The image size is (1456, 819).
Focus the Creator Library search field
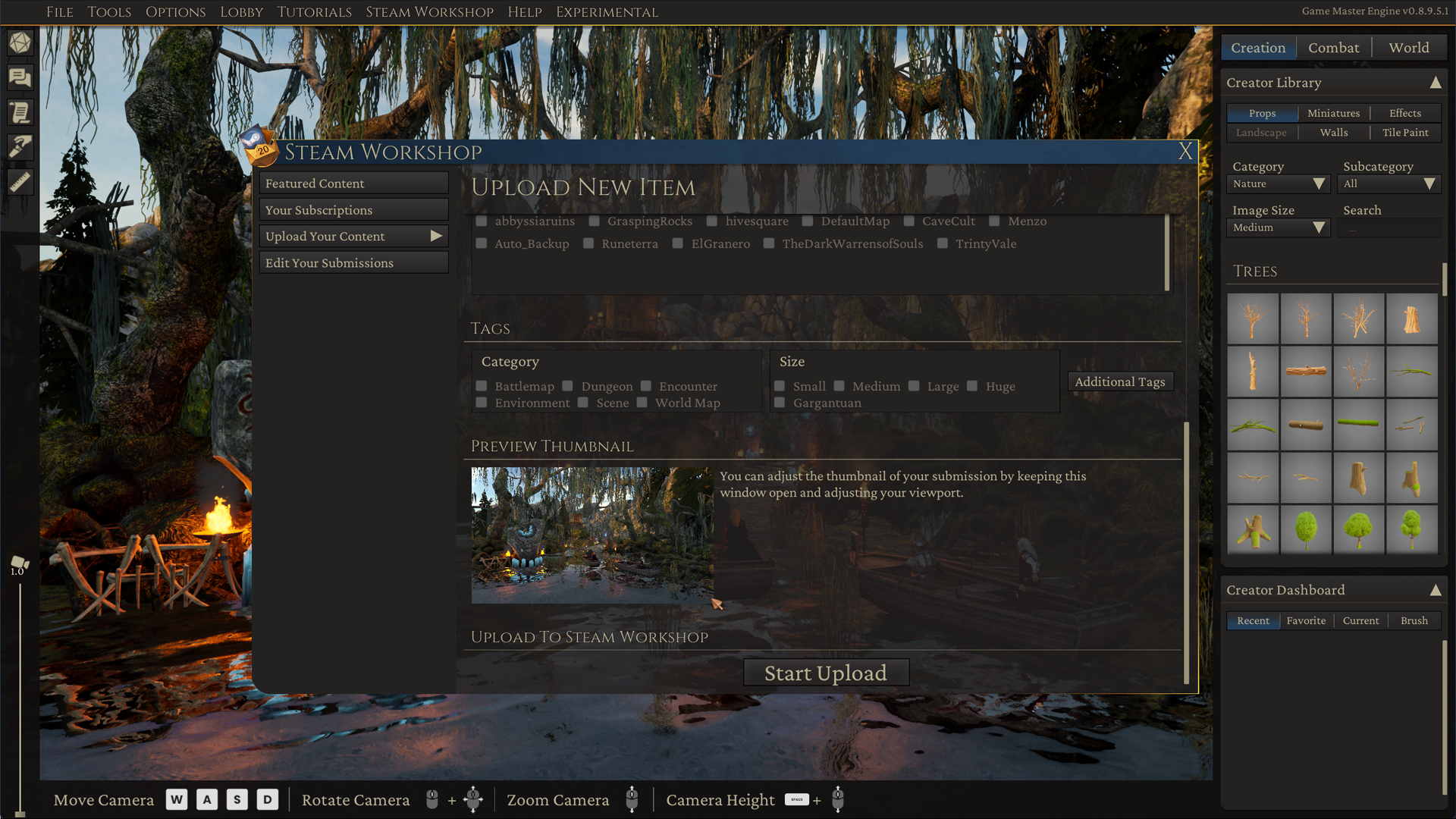point(1389,227)
